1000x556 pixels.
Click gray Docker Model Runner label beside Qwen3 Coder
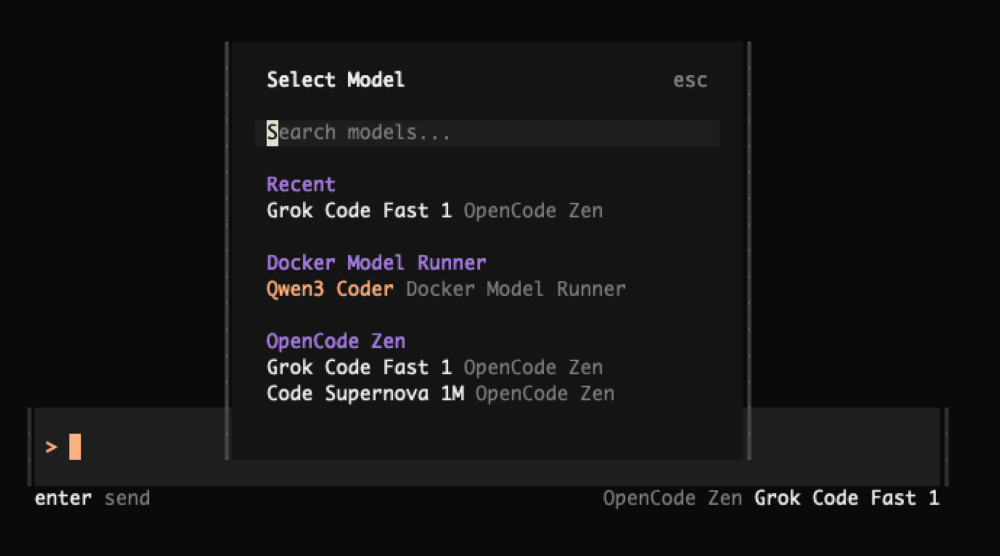(x=515, y=289)
